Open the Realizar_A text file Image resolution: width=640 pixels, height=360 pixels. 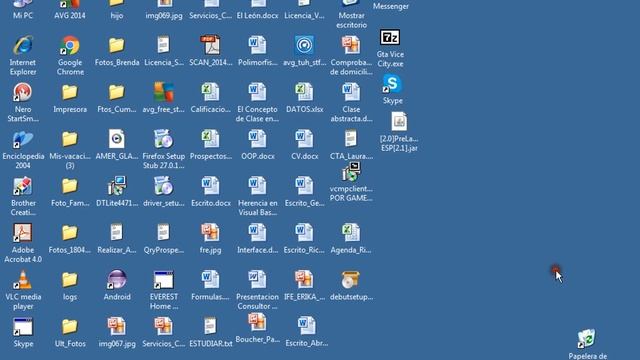coord(117,233)
